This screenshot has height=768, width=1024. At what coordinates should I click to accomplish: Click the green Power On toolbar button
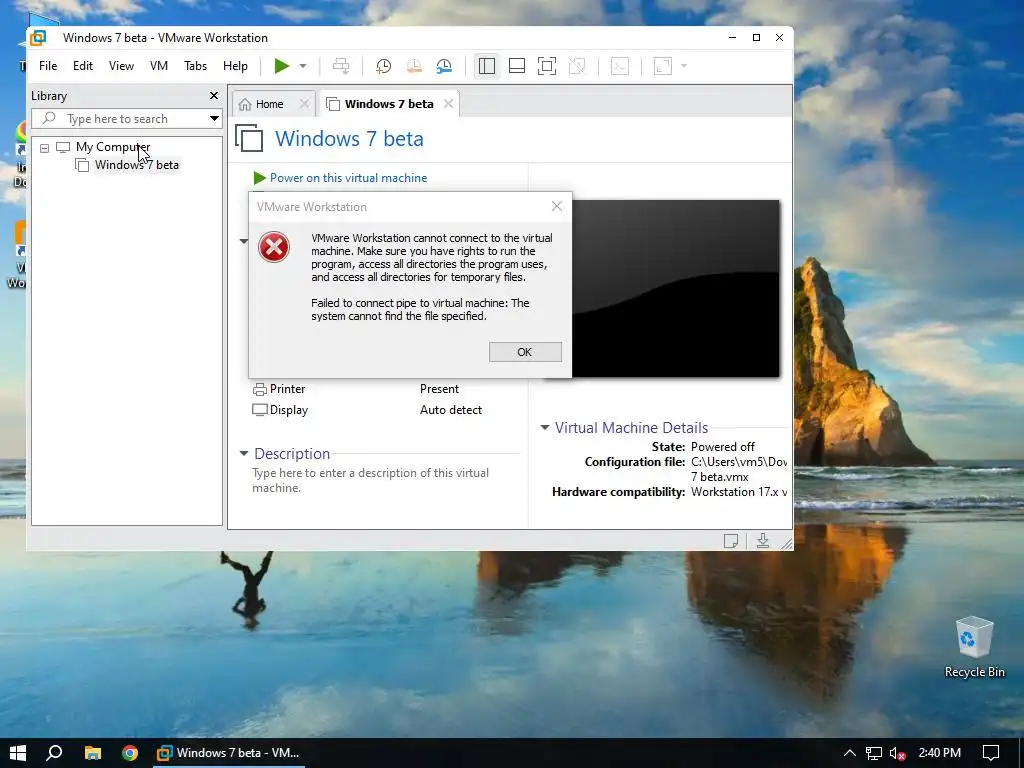point(281,66)
